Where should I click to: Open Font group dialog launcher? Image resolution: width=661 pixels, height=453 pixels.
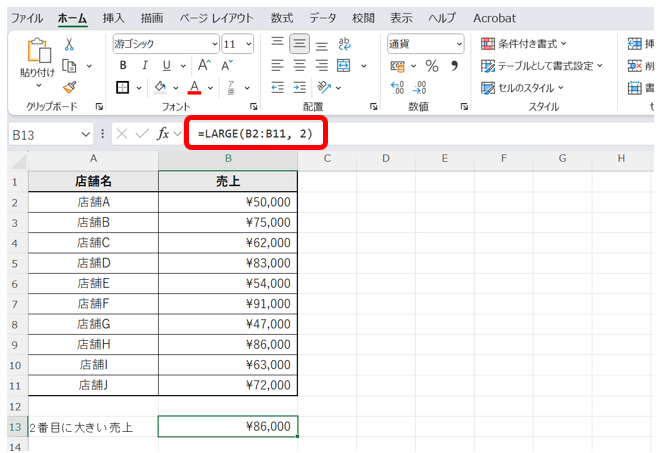click(253, 107)
